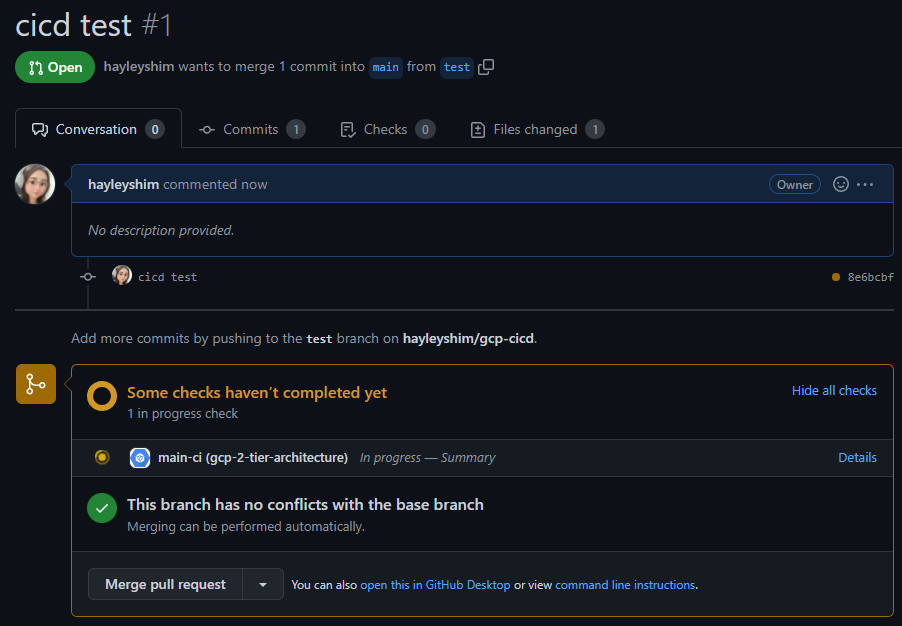Copy the test branch name icon

click(486, 67)
